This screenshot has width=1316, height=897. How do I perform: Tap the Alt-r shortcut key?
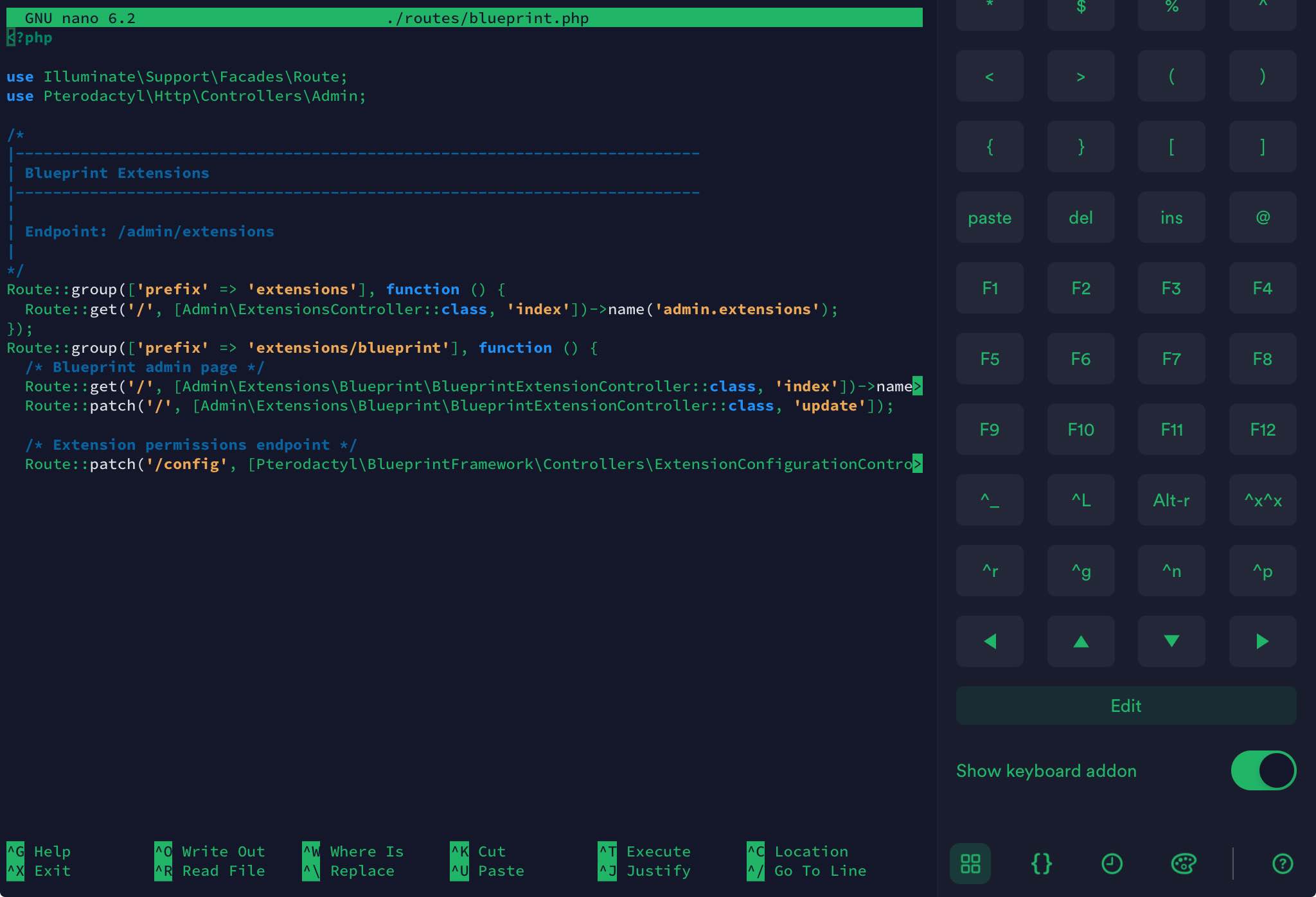click(1171, 500)
